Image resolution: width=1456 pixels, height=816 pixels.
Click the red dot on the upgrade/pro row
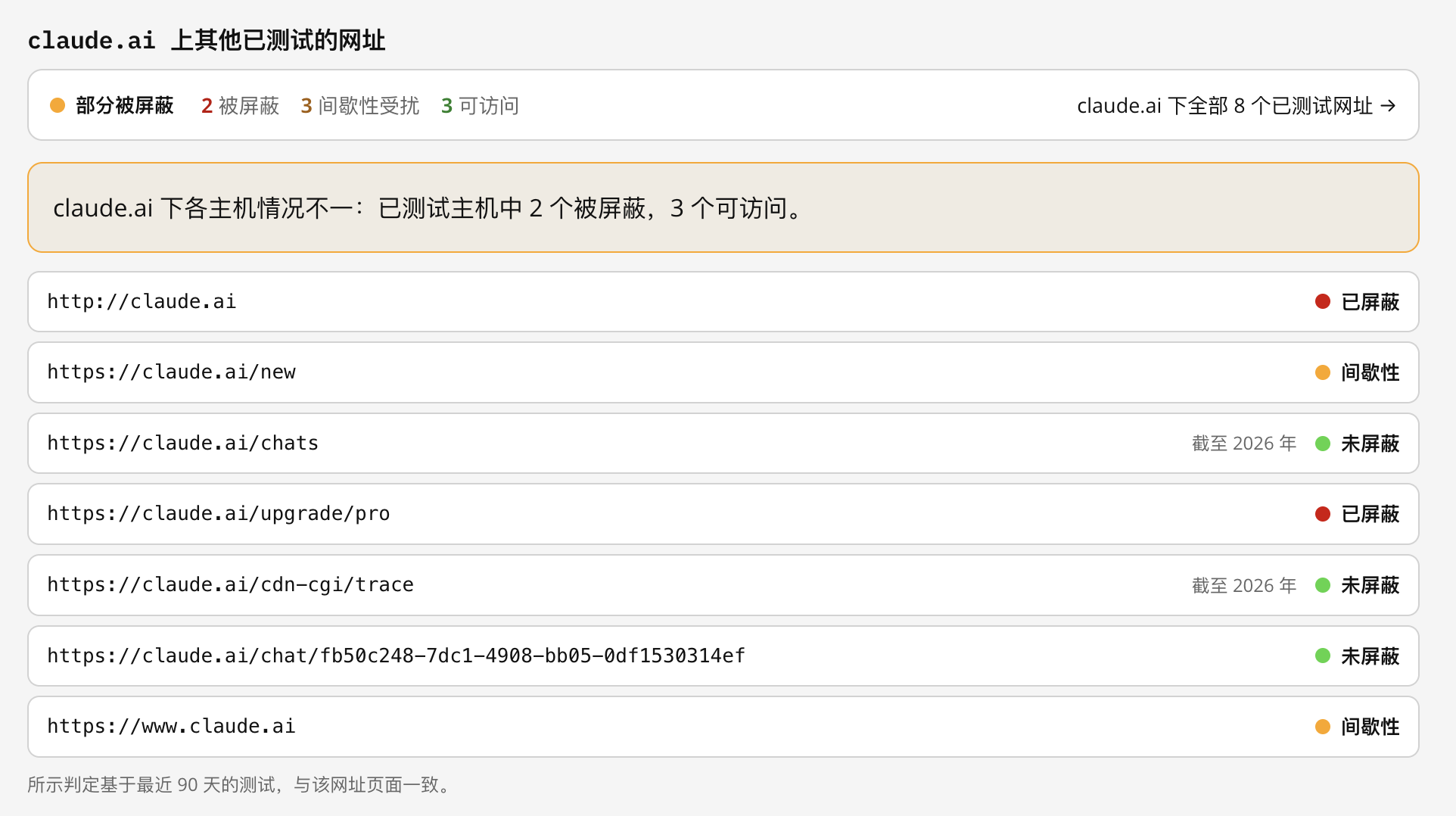(x=1323, y=514)
